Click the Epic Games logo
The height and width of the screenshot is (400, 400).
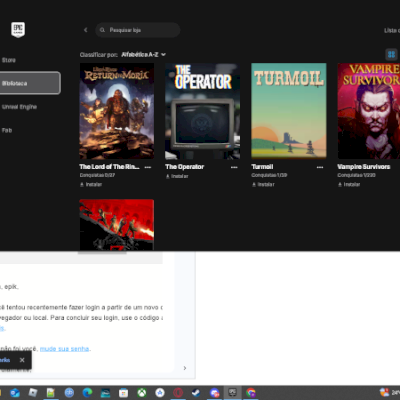18,30
